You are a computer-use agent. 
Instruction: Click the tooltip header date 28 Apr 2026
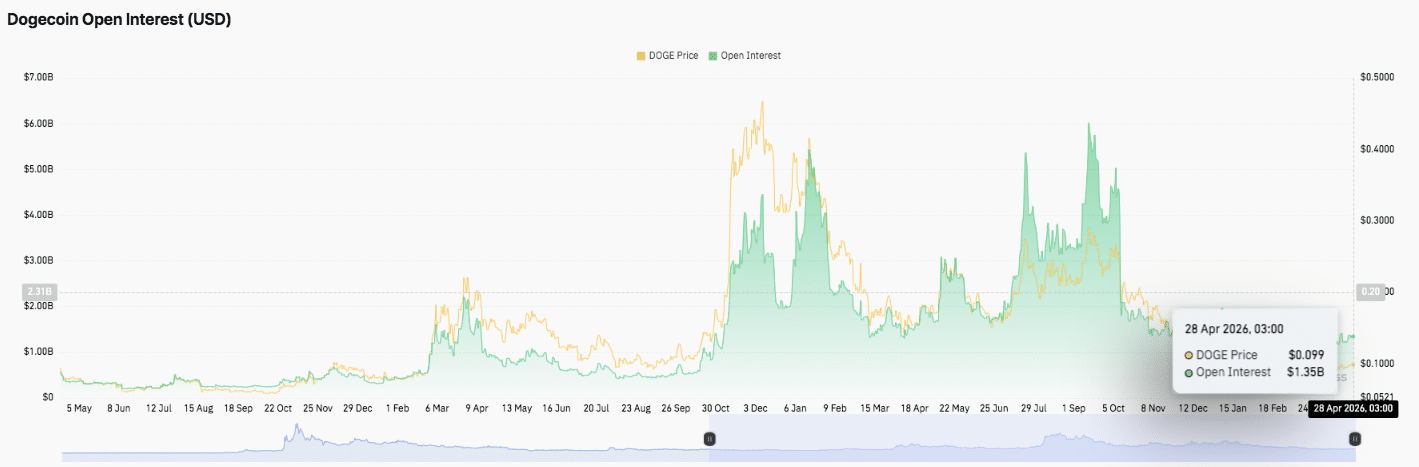pos(1234,328)
